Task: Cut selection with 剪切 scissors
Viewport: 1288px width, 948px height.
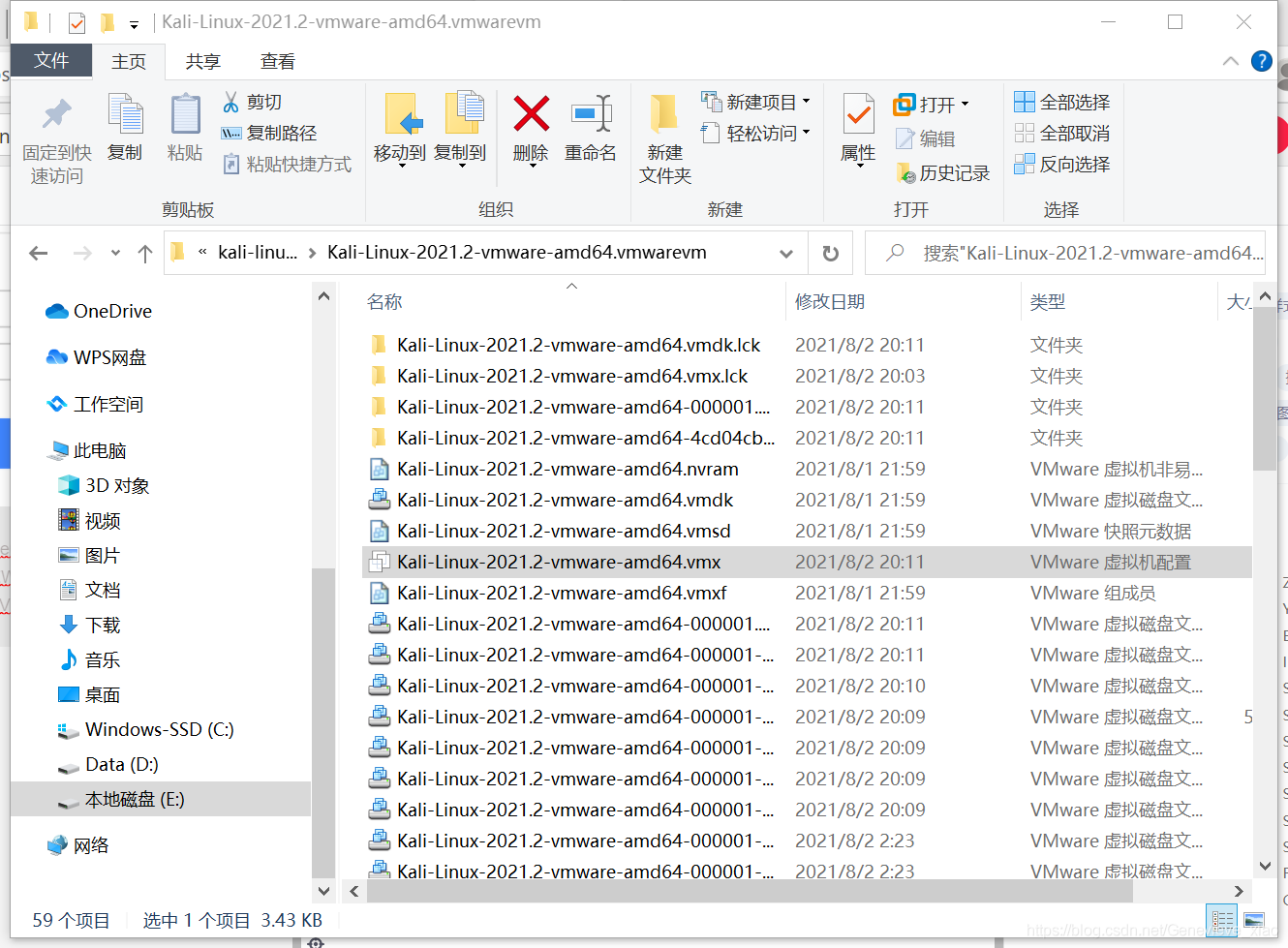Action: pos(253,102)
